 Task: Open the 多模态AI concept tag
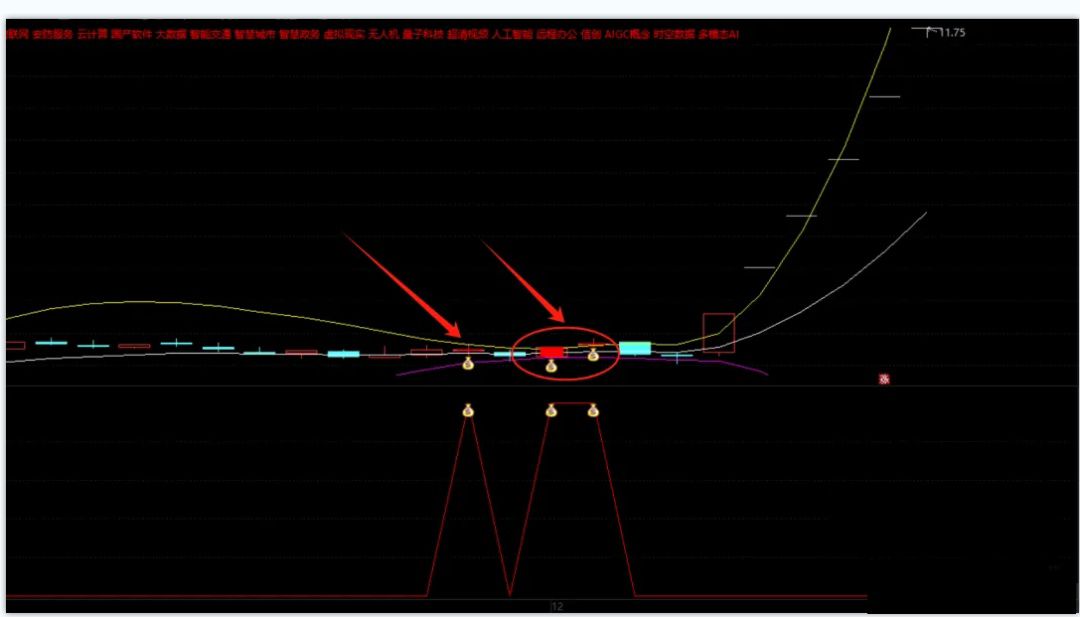(718, 34)
